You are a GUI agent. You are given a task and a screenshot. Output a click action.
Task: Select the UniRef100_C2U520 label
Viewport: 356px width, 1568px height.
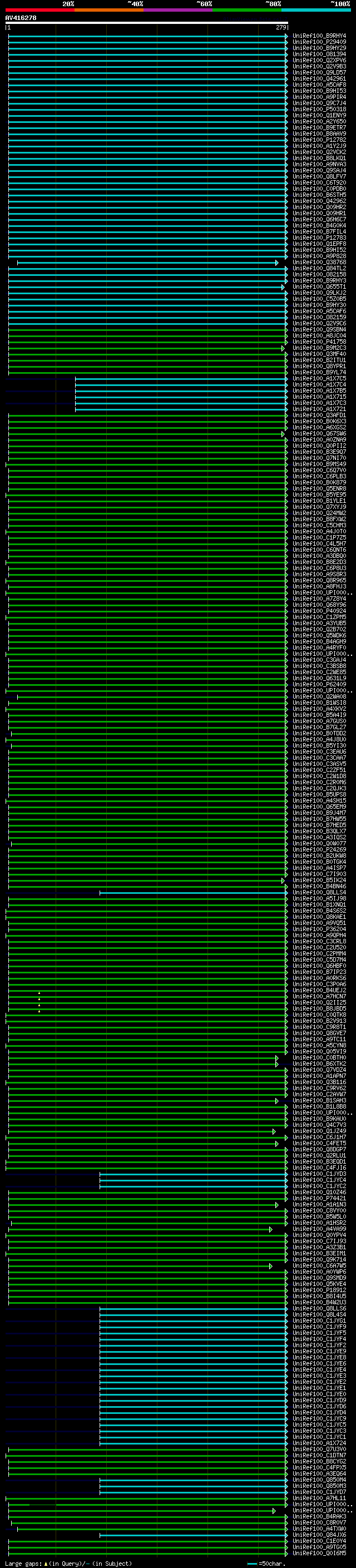pyautogui.click(x=319, y=947)
